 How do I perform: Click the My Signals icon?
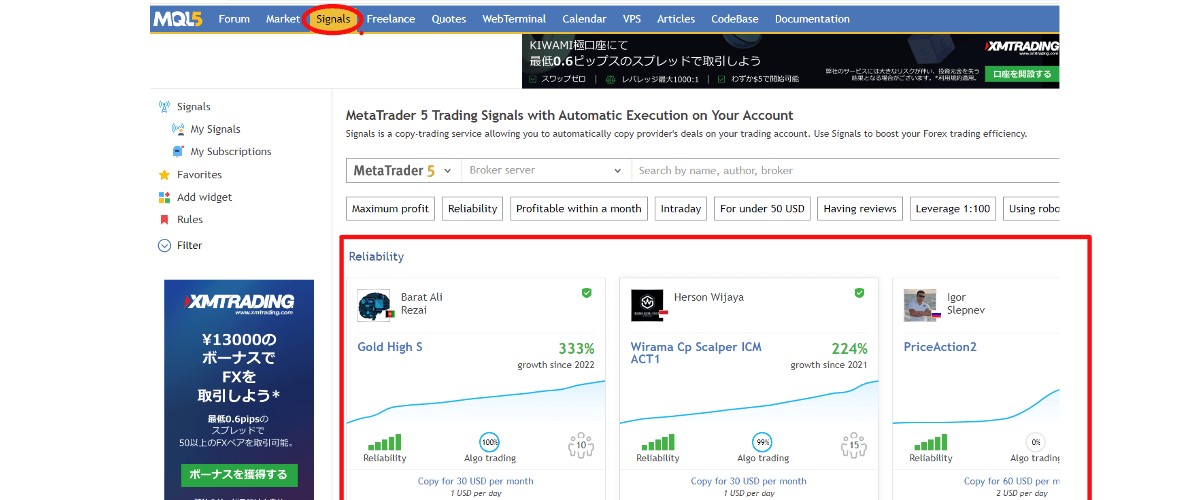pos(178,129)
